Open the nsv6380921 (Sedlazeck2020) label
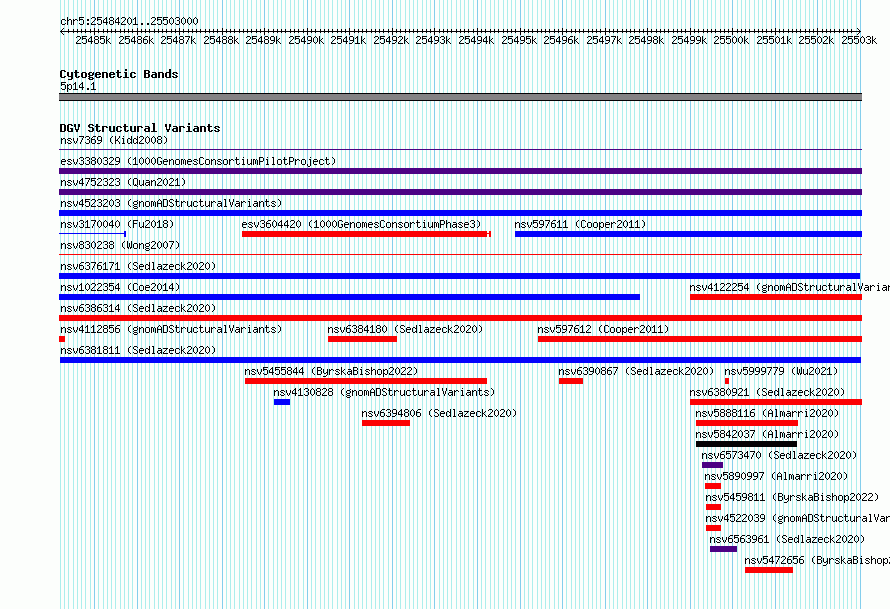This screenshot has width=890, height=609. pyautogui.click(x=767, y=392)
